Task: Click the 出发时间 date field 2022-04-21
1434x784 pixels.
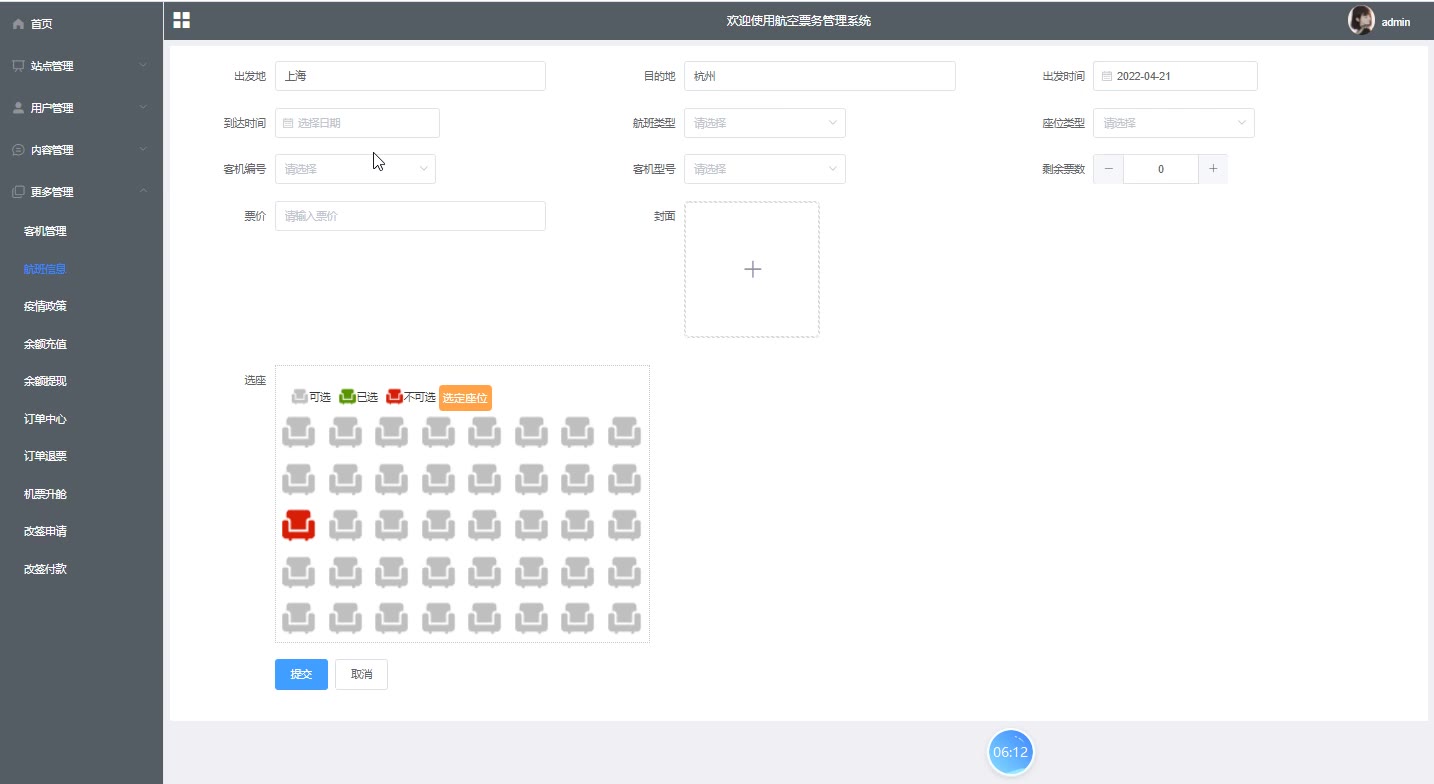Action: coord(1175,76)
